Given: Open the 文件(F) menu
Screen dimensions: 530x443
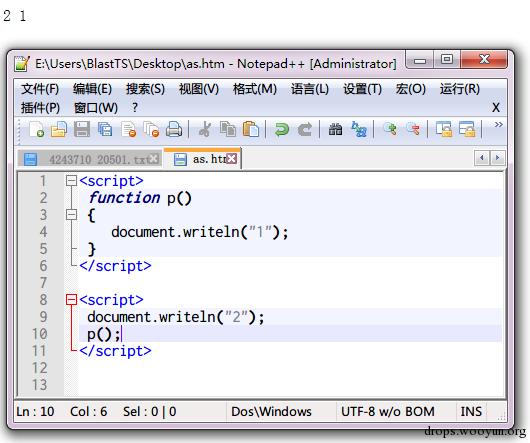Looking at the screenshot, I should pyautogui.click(x=40, y=89).
